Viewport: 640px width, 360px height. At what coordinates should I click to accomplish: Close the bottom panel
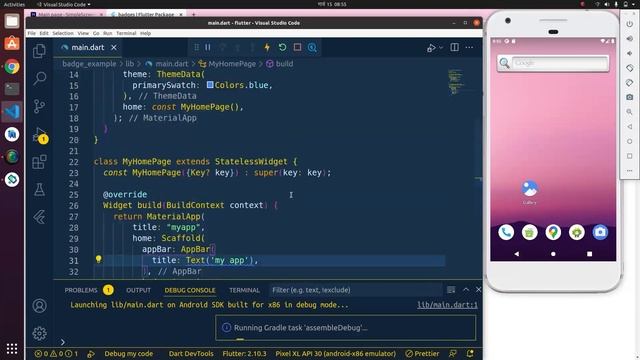478,289
